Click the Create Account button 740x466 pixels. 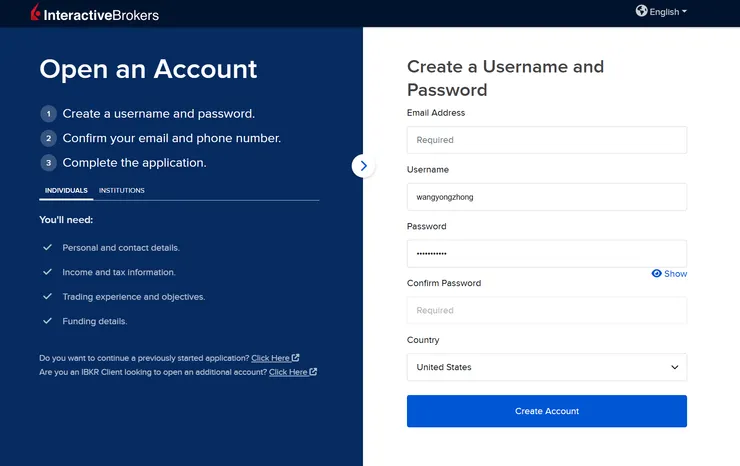point(547,411)
